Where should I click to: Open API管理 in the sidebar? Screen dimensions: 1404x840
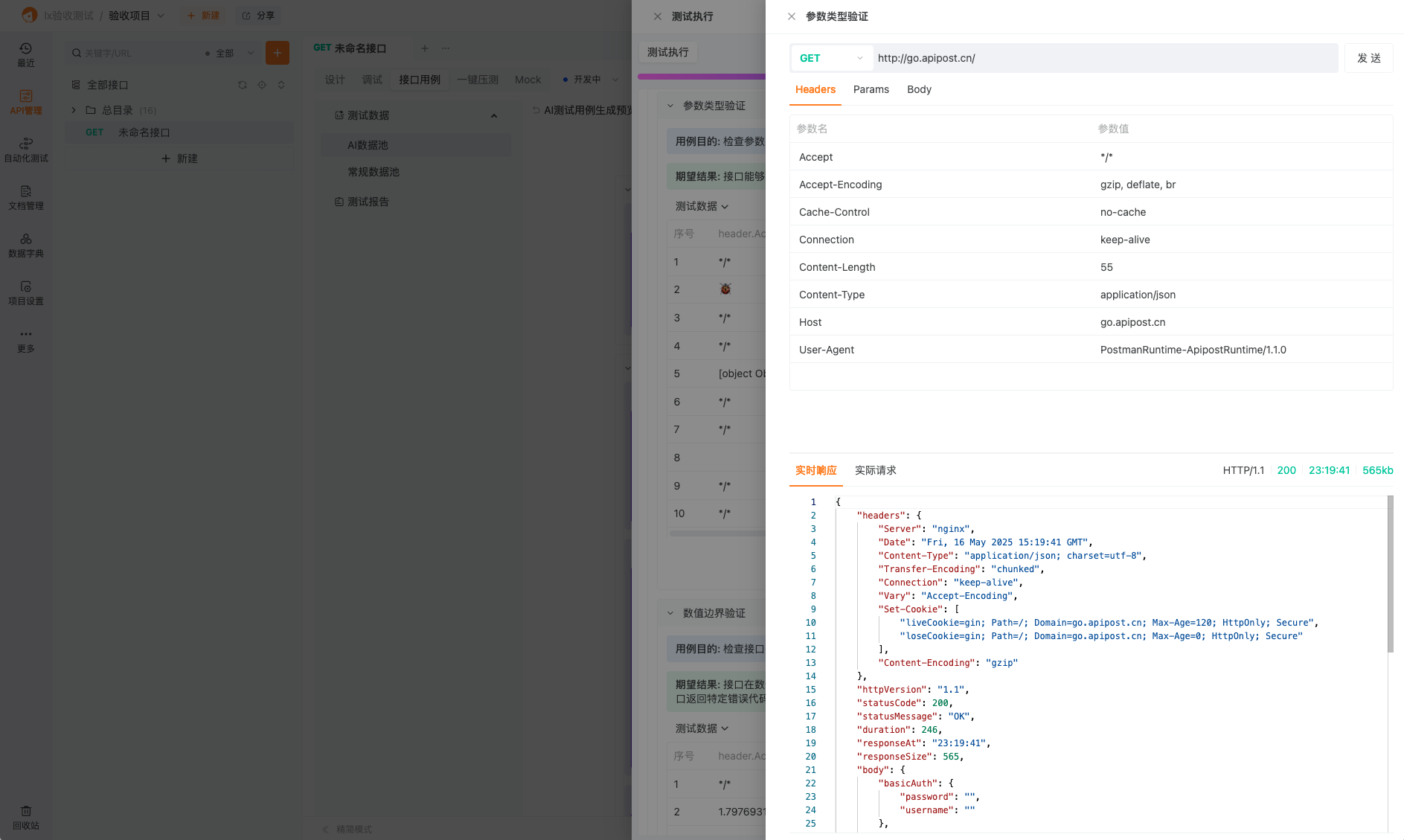click(25, 102)
